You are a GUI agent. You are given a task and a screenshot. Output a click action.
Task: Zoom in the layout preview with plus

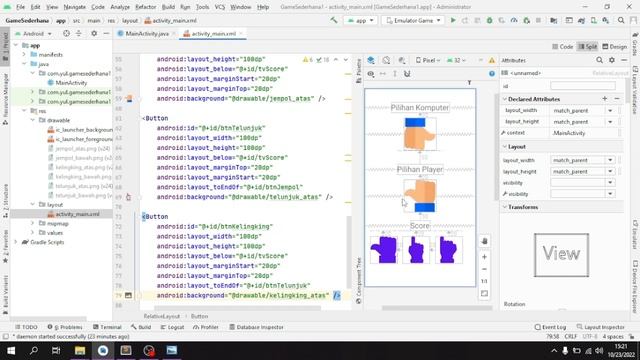(484, 257)
